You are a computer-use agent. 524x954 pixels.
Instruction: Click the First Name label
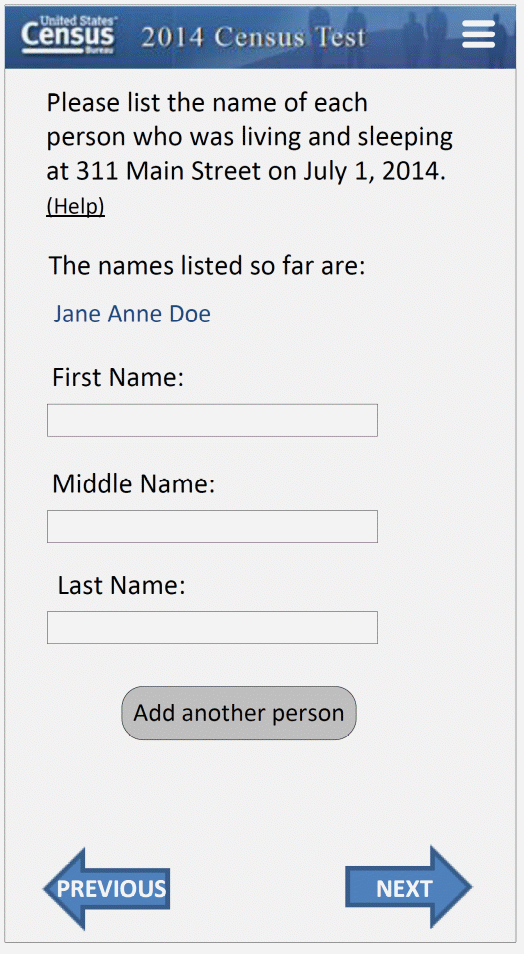point(117,377)
